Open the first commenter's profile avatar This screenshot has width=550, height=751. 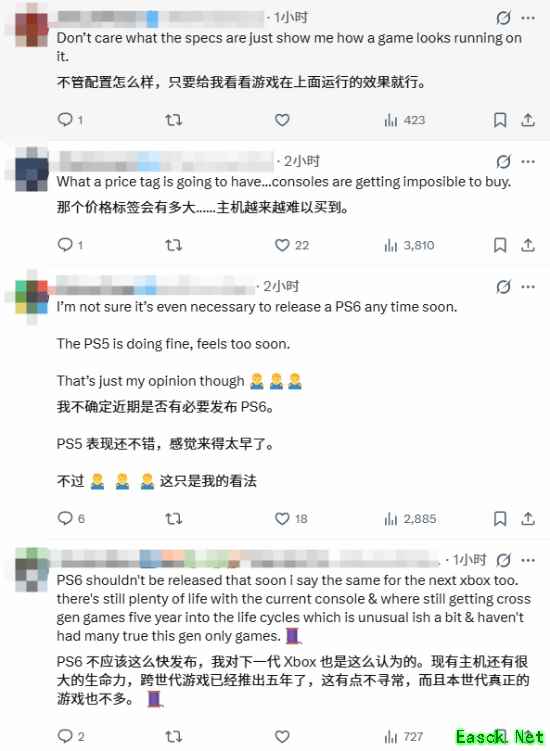click(x=32, y=27)
